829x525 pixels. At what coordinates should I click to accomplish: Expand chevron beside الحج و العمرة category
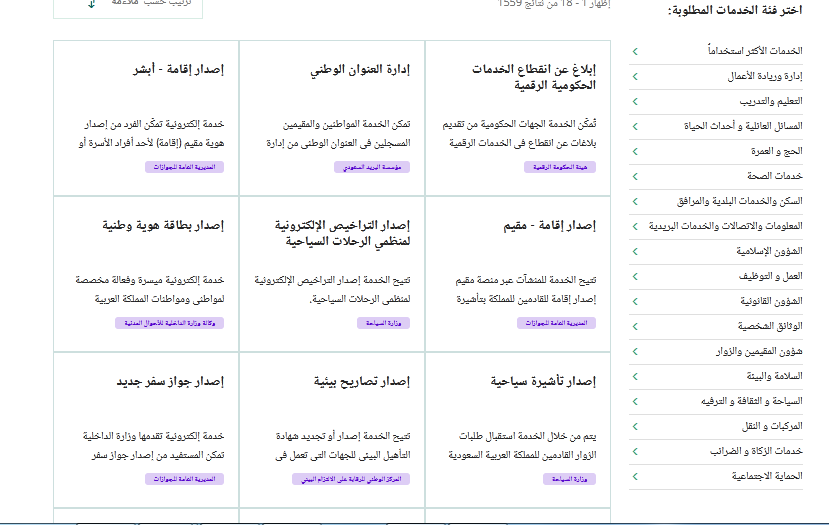tap(635, 152)
